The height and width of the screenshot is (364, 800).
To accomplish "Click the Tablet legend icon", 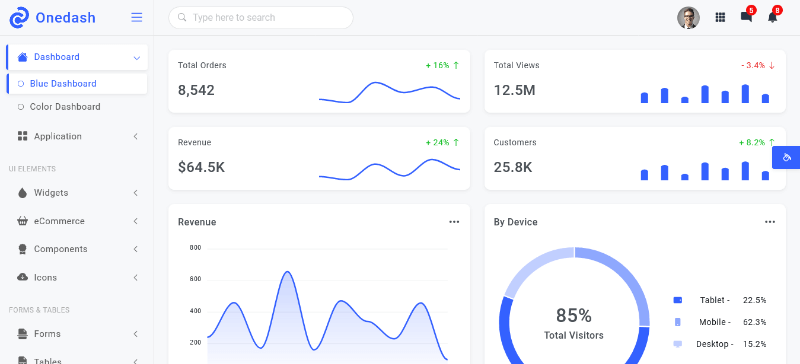I will pos(677,300).
